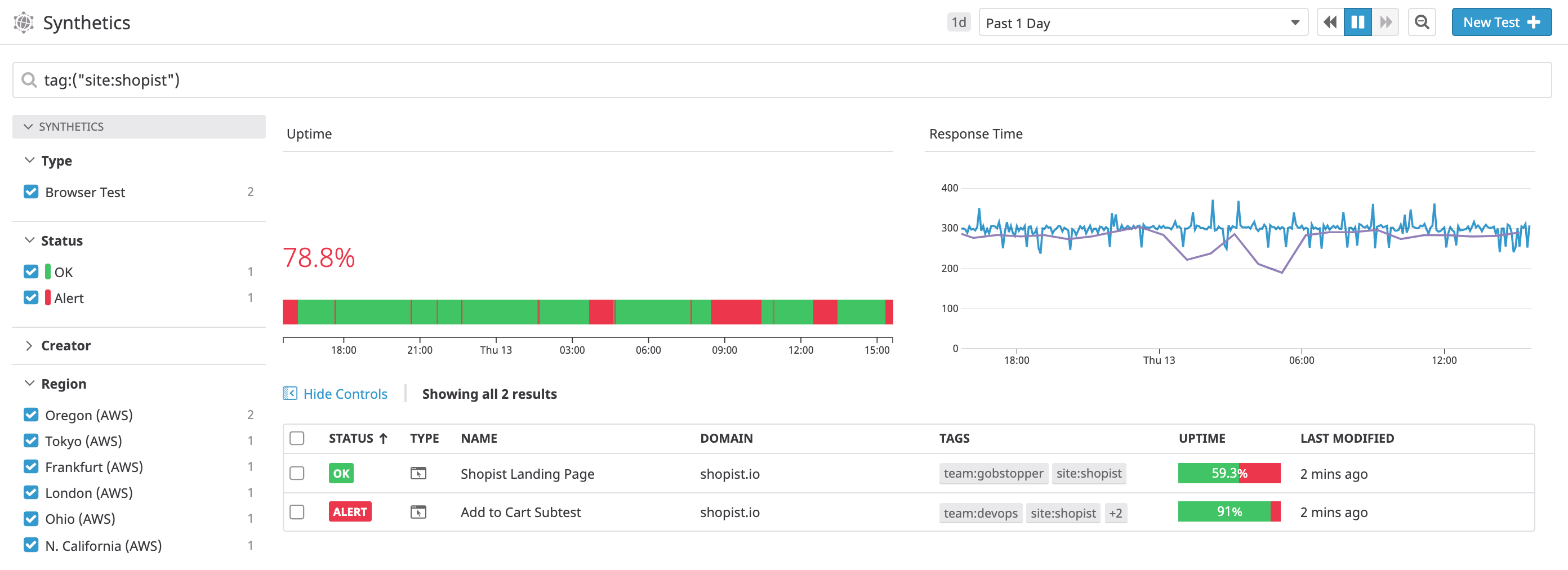Click the zoom-out magnifier icon
Image resolution: width=1568 pixels, height=570 pixels.
coord(1422,22)
